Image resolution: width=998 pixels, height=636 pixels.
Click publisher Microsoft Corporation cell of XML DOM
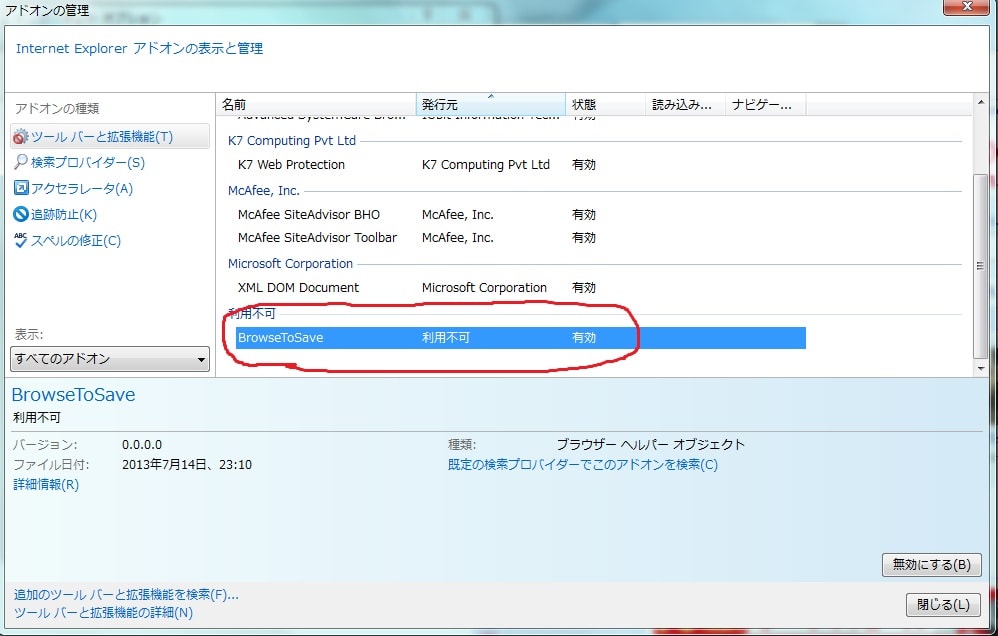coord(484,288)
